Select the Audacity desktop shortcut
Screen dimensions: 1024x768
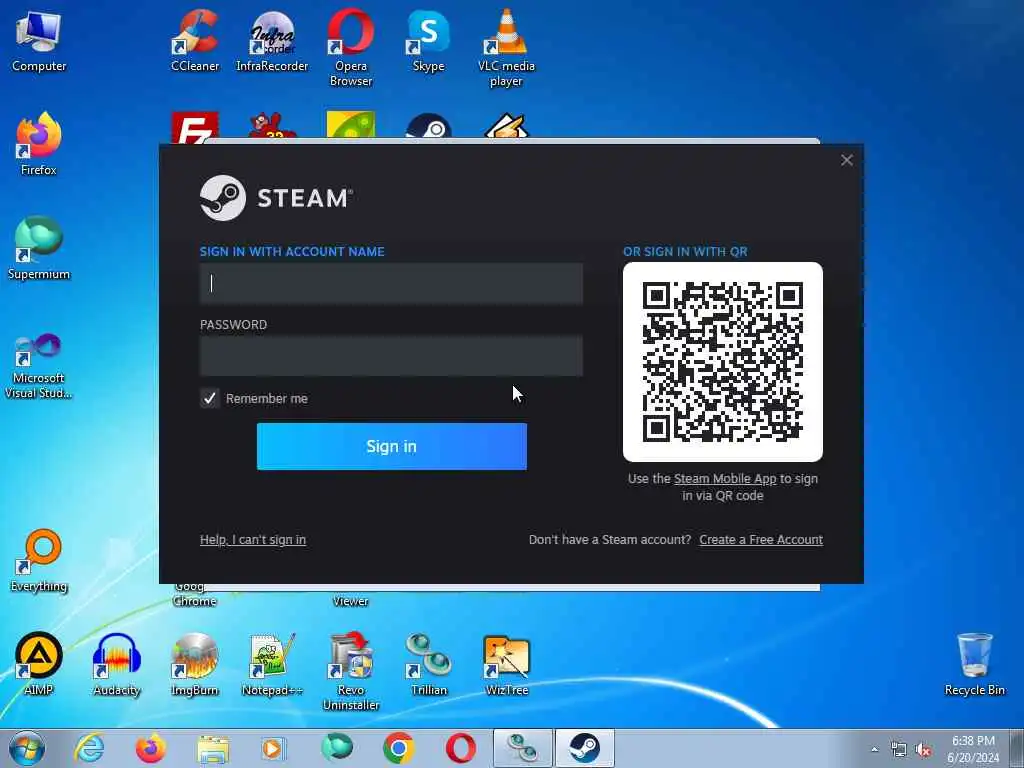pos(117,664)
